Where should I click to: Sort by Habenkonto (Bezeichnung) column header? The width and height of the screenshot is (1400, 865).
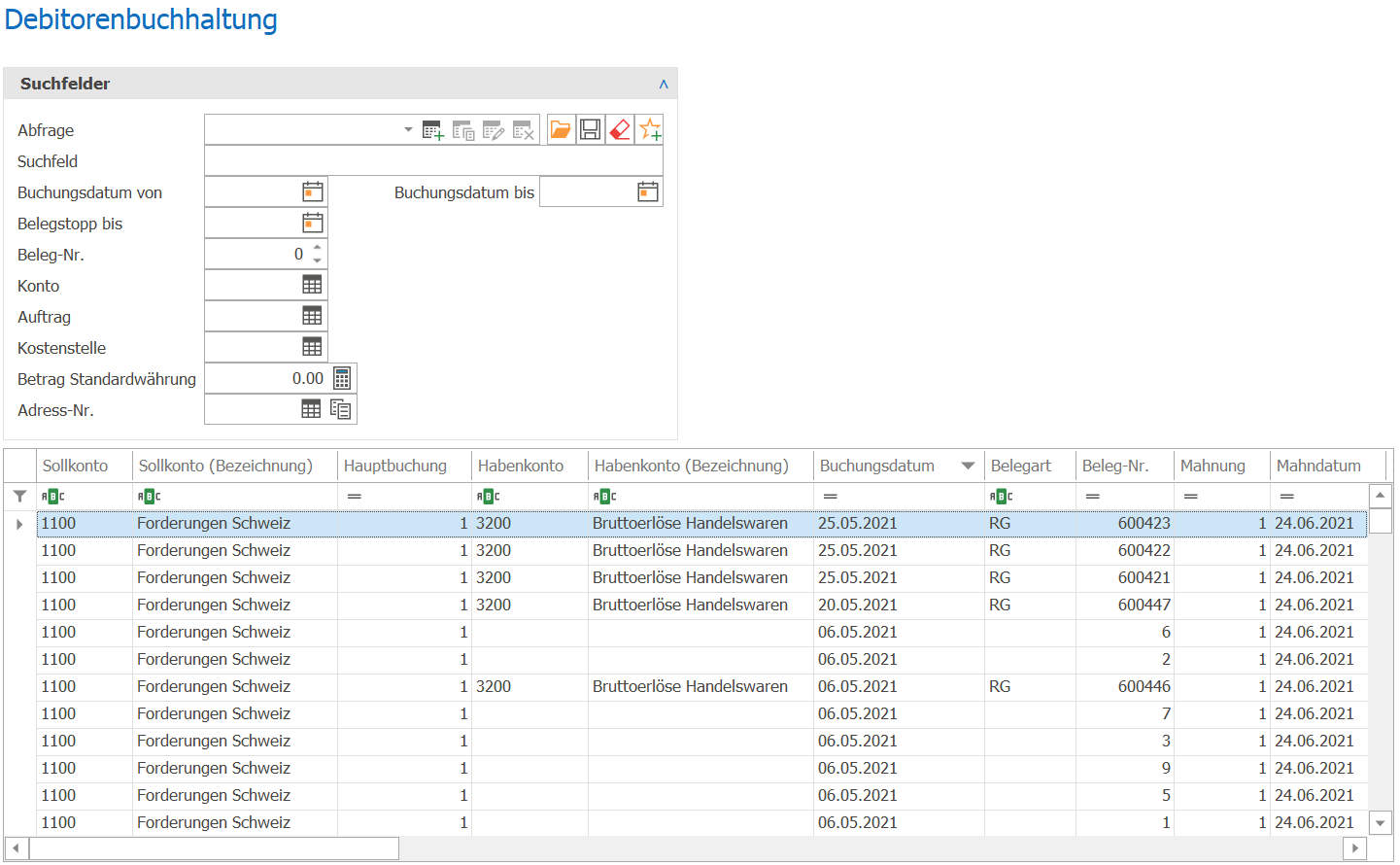(x=700, y=466)
